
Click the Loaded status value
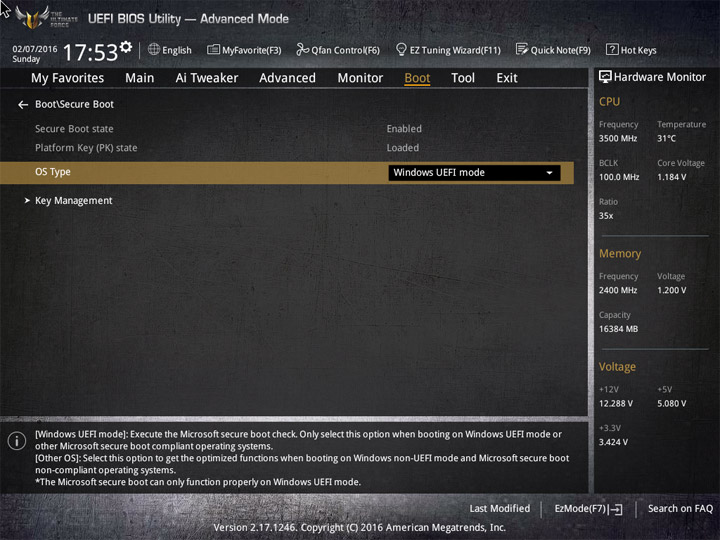tap(403, 148)
